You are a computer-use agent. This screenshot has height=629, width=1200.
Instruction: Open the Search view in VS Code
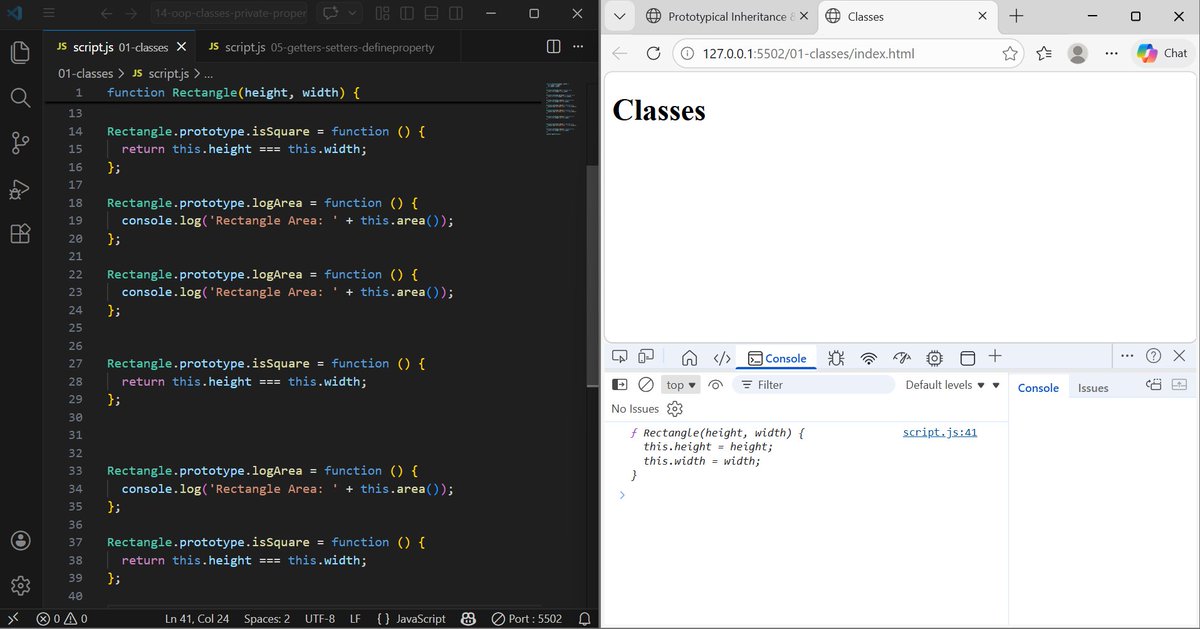click(20, 98)
